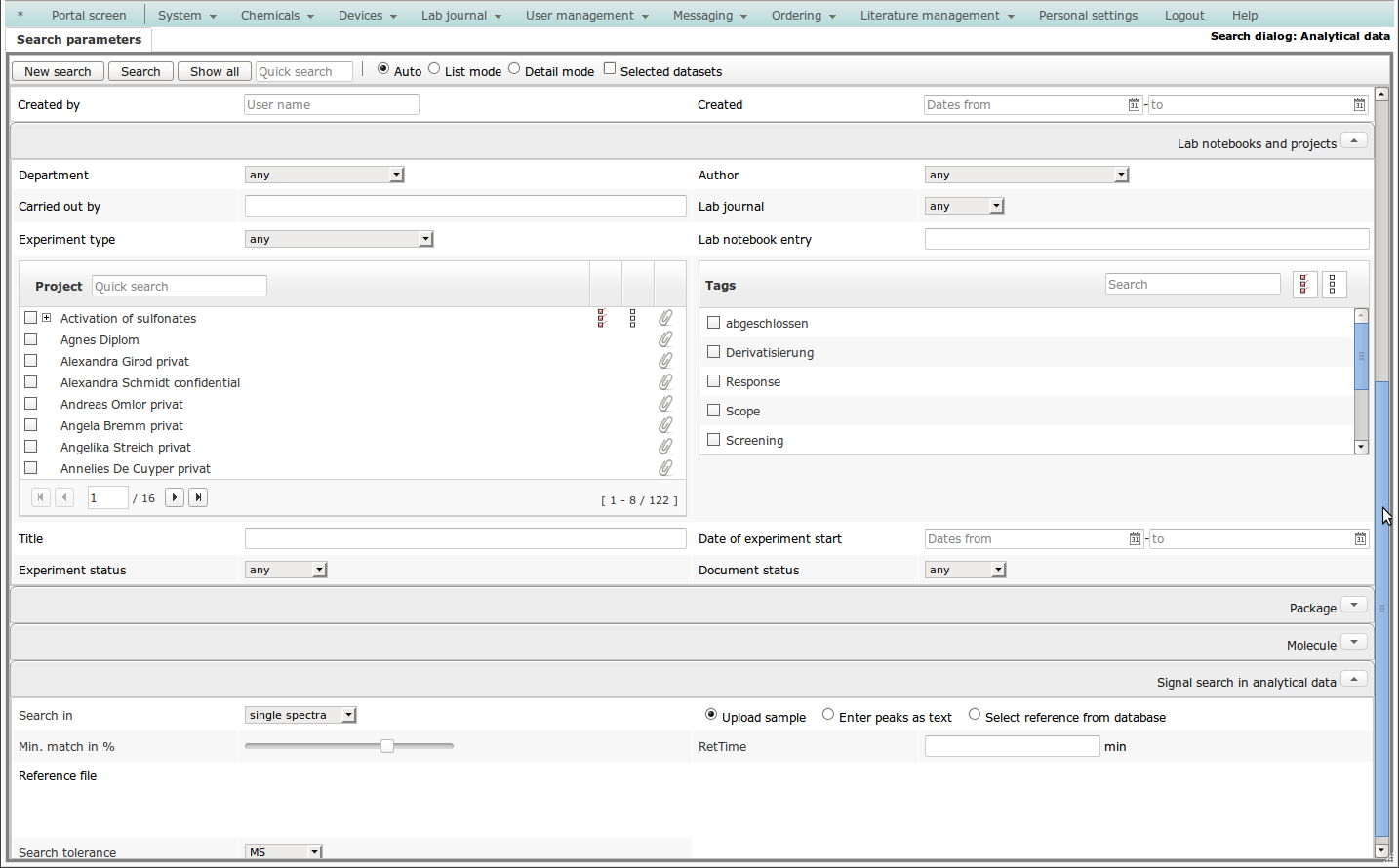This screenshot has width=1399, height=868.
Task: Click the New search button
Action: (x=58, y=72)
